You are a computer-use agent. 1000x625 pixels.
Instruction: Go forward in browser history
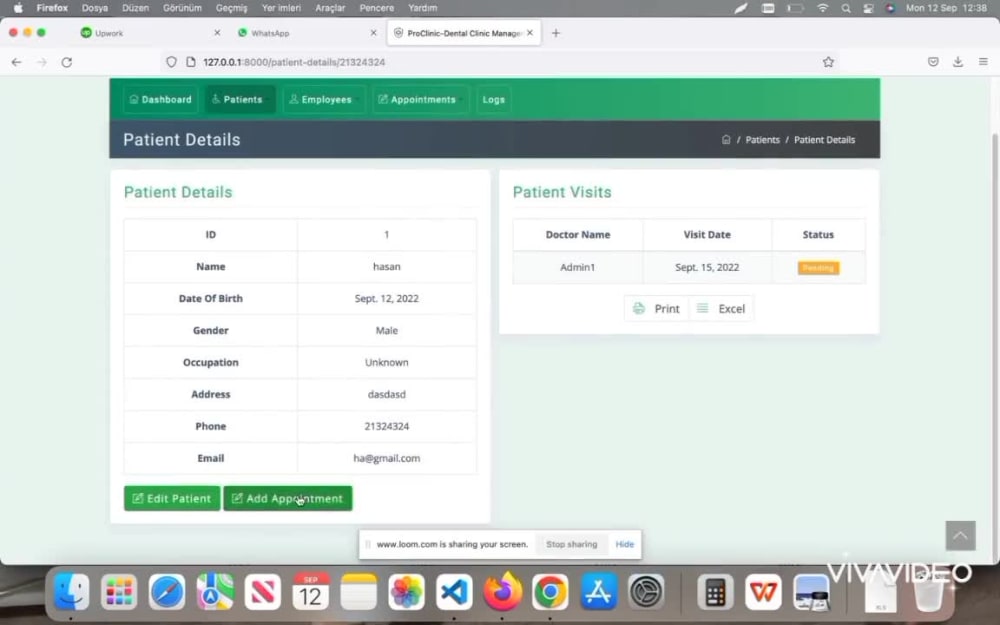point(41,62)
